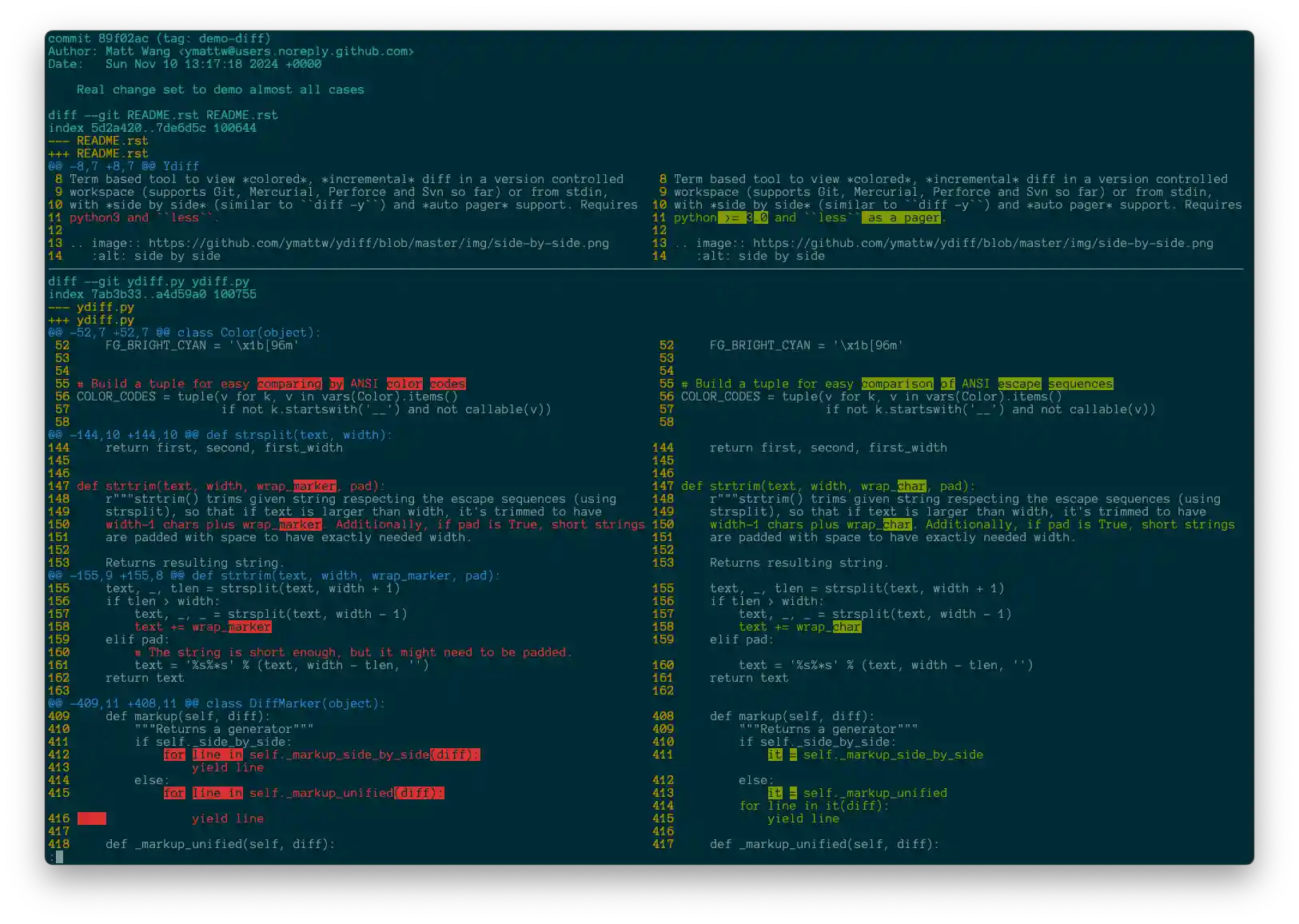Viewport: 1299px width, 924px height.
Task: Click the '@@ -409,11 +408,11 @@ class DiffMarker(object):' hunk header
Action: [x=217, y=703]
